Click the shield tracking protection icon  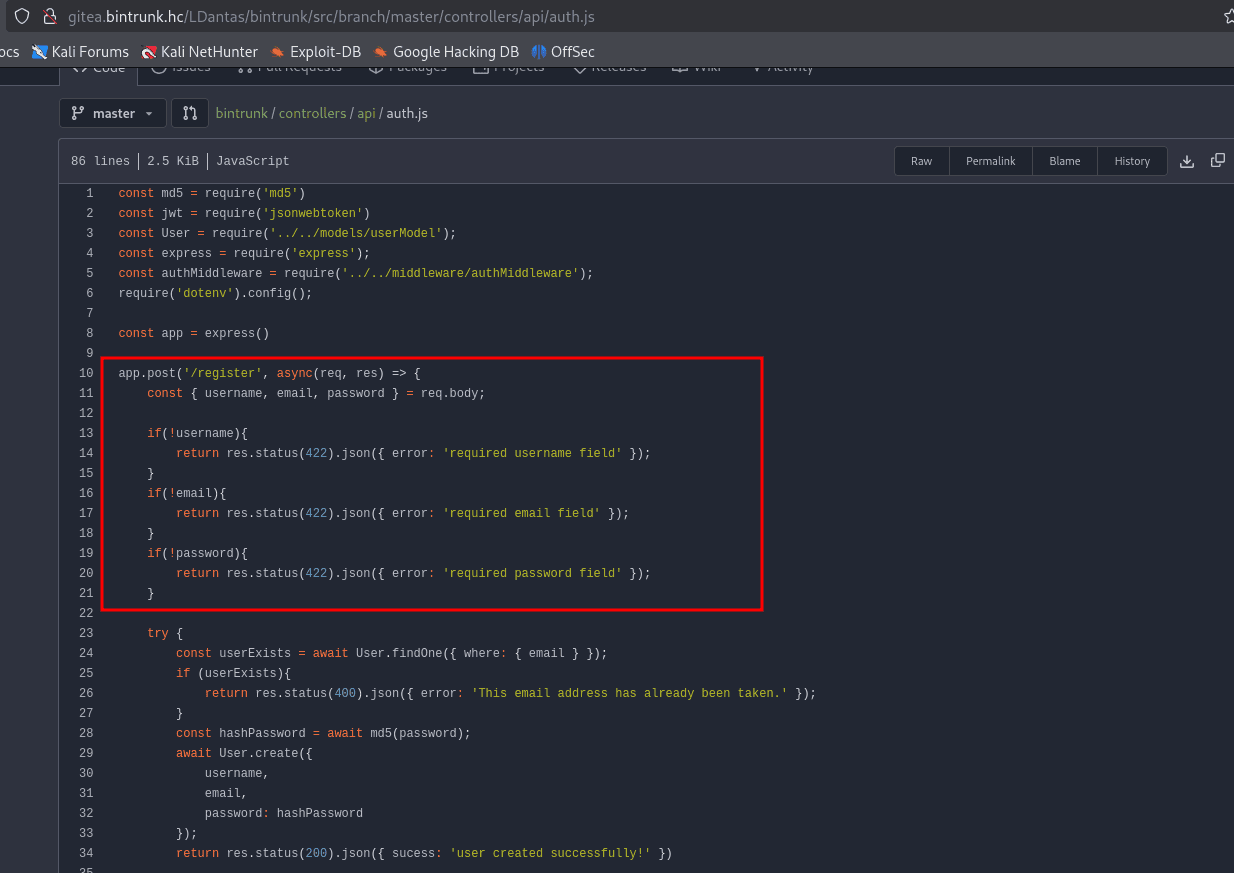[x=22, y=17]
